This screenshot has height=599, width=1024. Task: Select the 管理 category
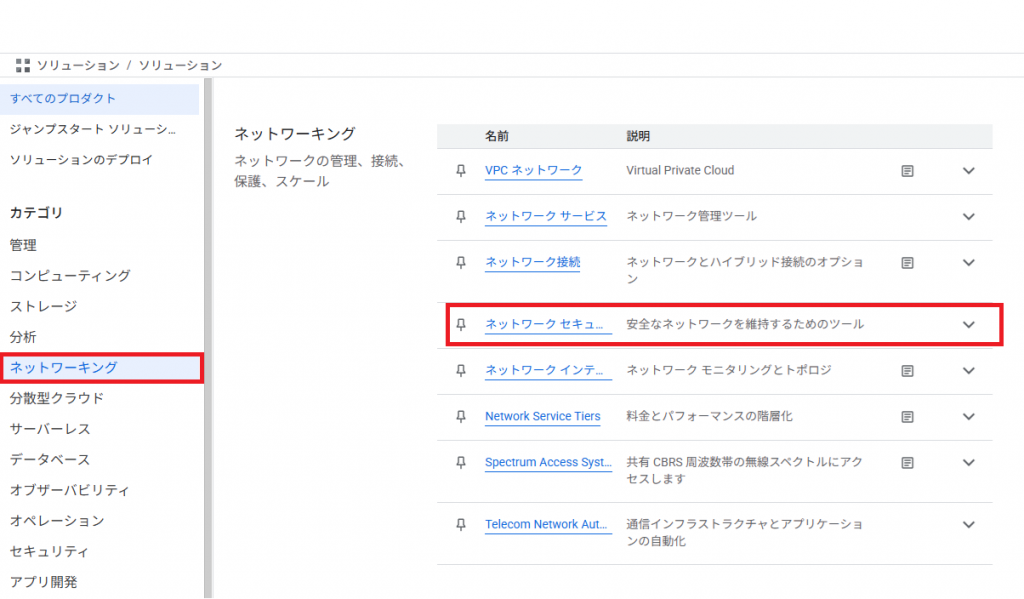click(x=24, y=245)
